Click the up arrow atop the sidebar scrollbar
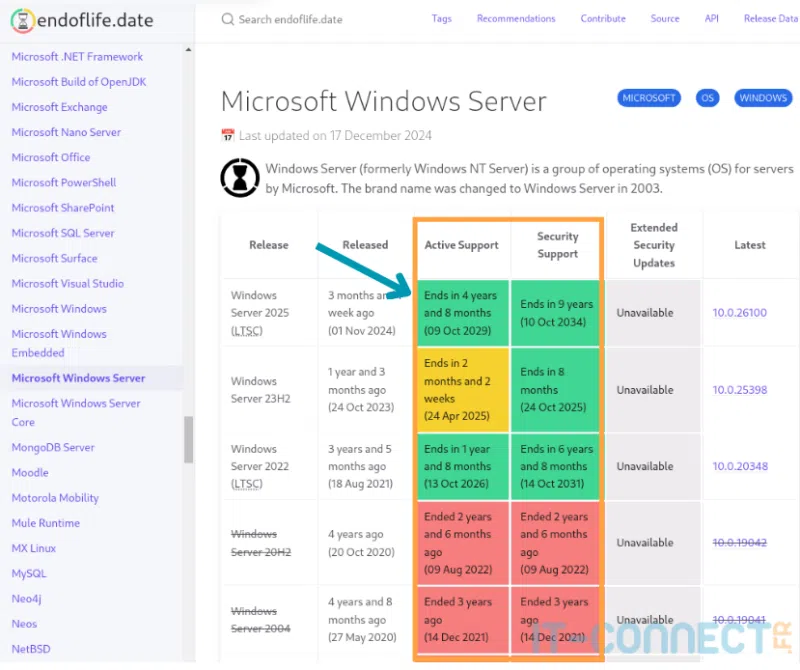Screen dimensions: 800x670 pyautogui.click(x=189, y=47)
